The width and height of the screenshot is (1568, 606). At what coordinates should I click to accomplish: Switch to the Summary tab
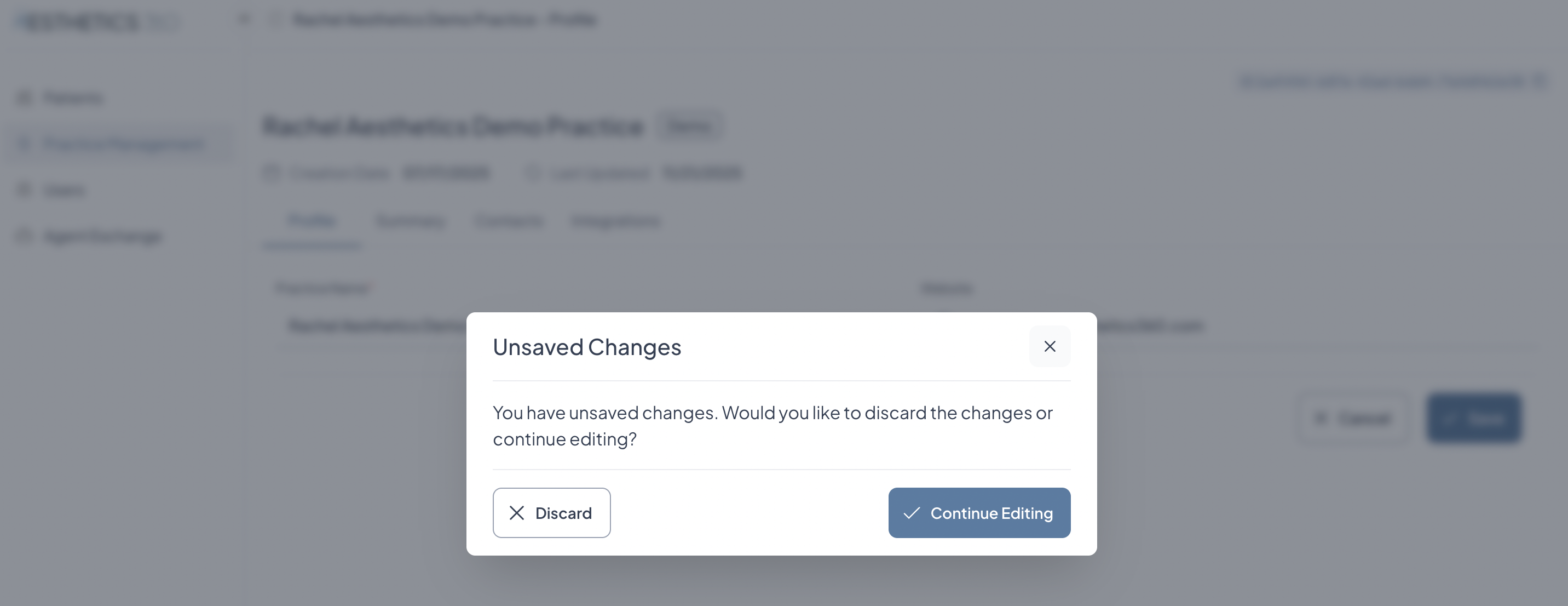(410, 220)
